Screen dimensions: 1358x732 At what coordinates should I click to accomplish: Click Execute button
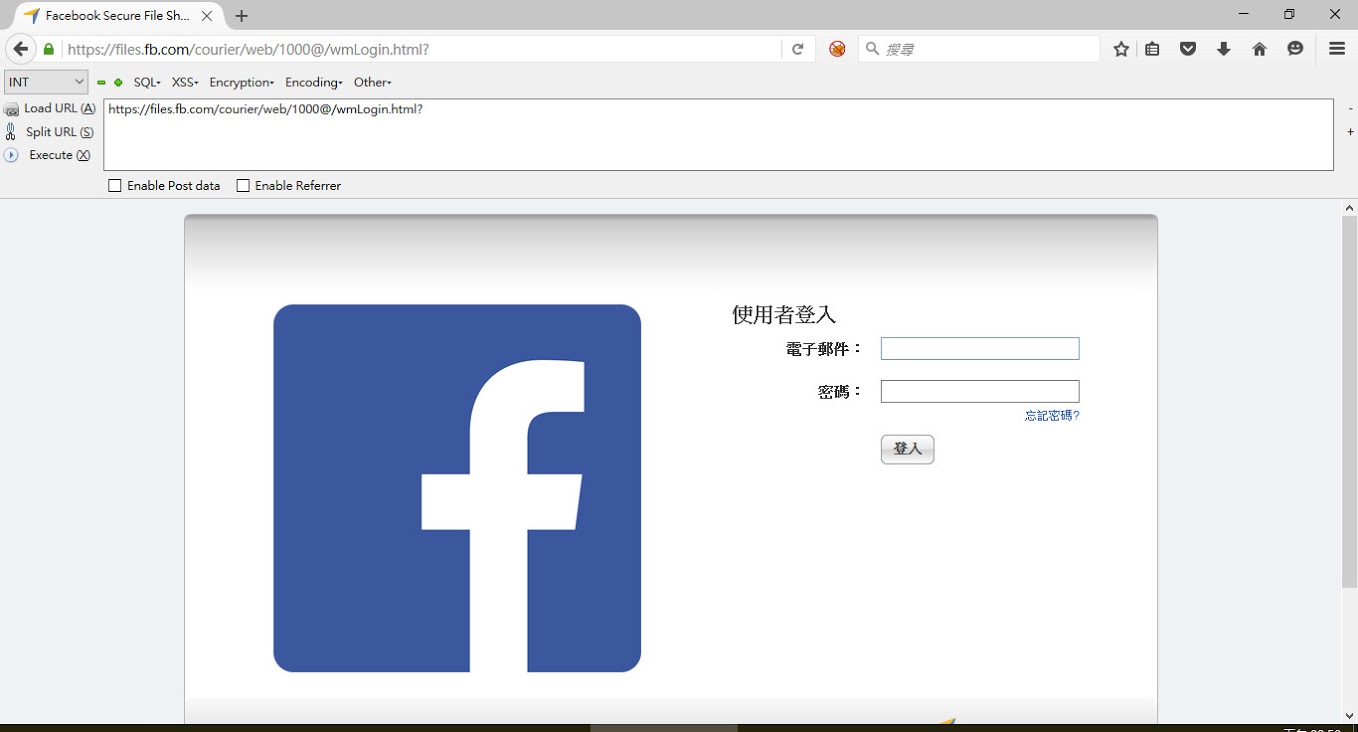tap(48, 155)
